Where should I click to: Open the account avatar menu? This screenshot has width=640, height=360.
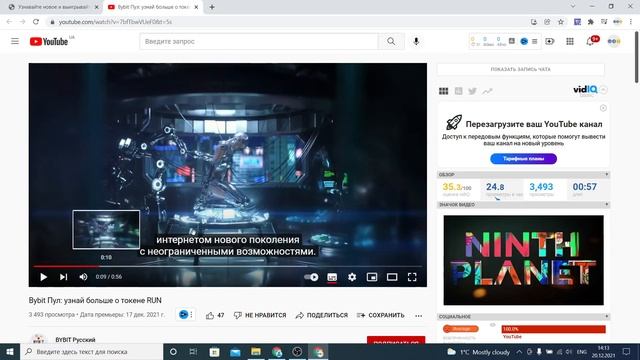(614, 41)
